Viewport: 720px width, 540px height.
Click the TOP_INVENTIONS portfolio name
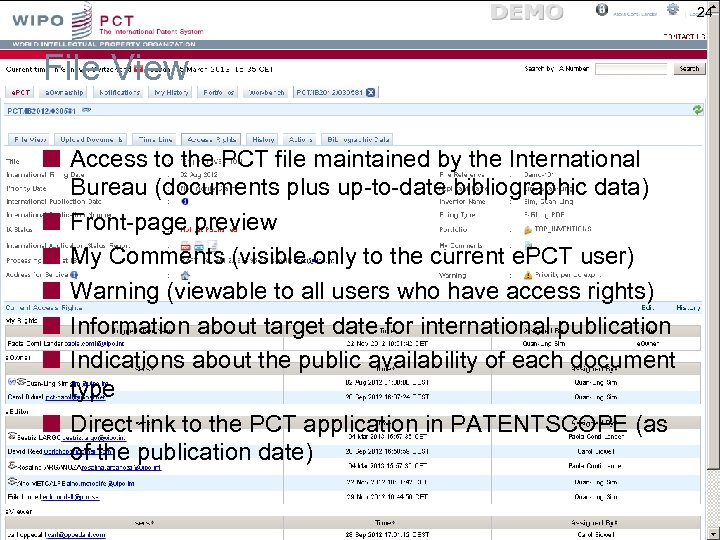point(563,229)
